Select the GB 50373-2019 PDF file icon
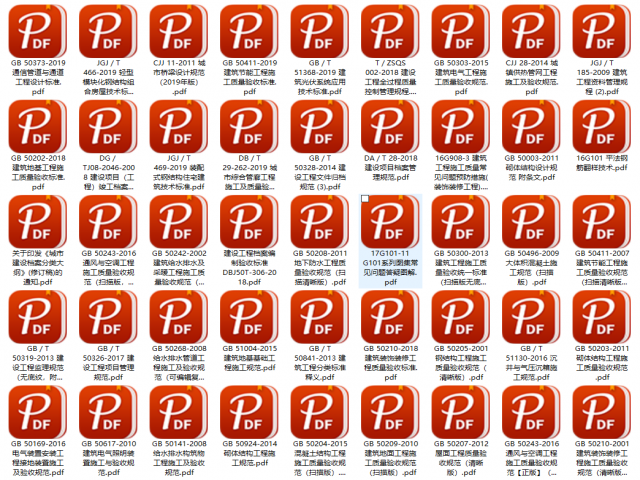The image size is (640, 480). coord(38,31)
